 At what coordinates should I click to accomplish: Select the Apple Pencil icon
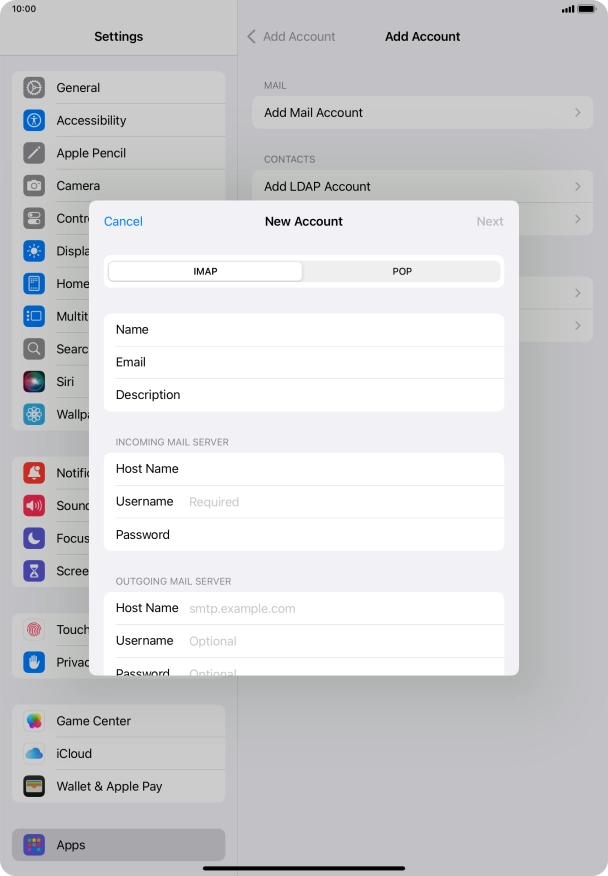coord(35,153)
